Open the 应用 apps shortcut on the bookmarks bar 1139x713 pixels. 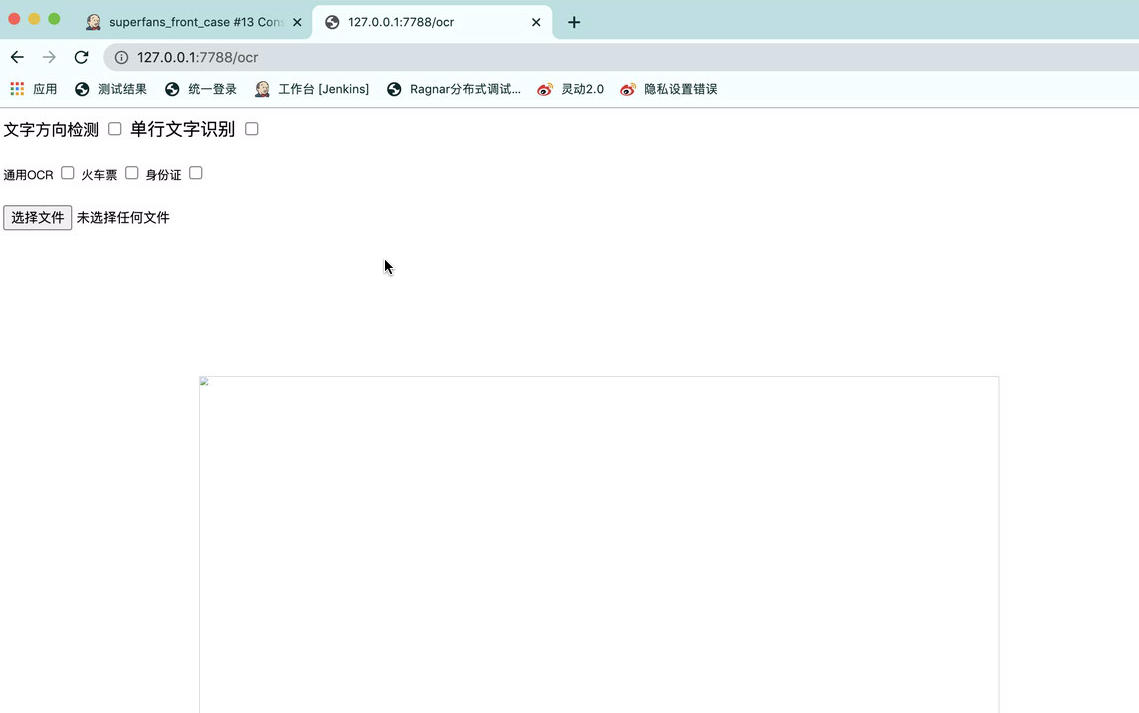click(33, 89)
